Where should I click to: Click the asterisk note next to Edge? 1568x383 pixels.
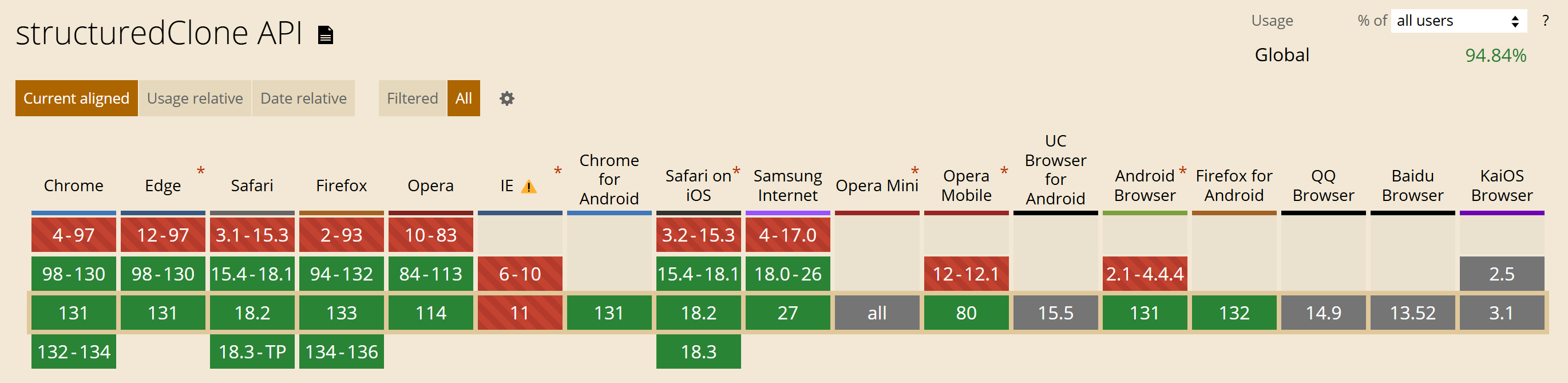pos(201,171)
